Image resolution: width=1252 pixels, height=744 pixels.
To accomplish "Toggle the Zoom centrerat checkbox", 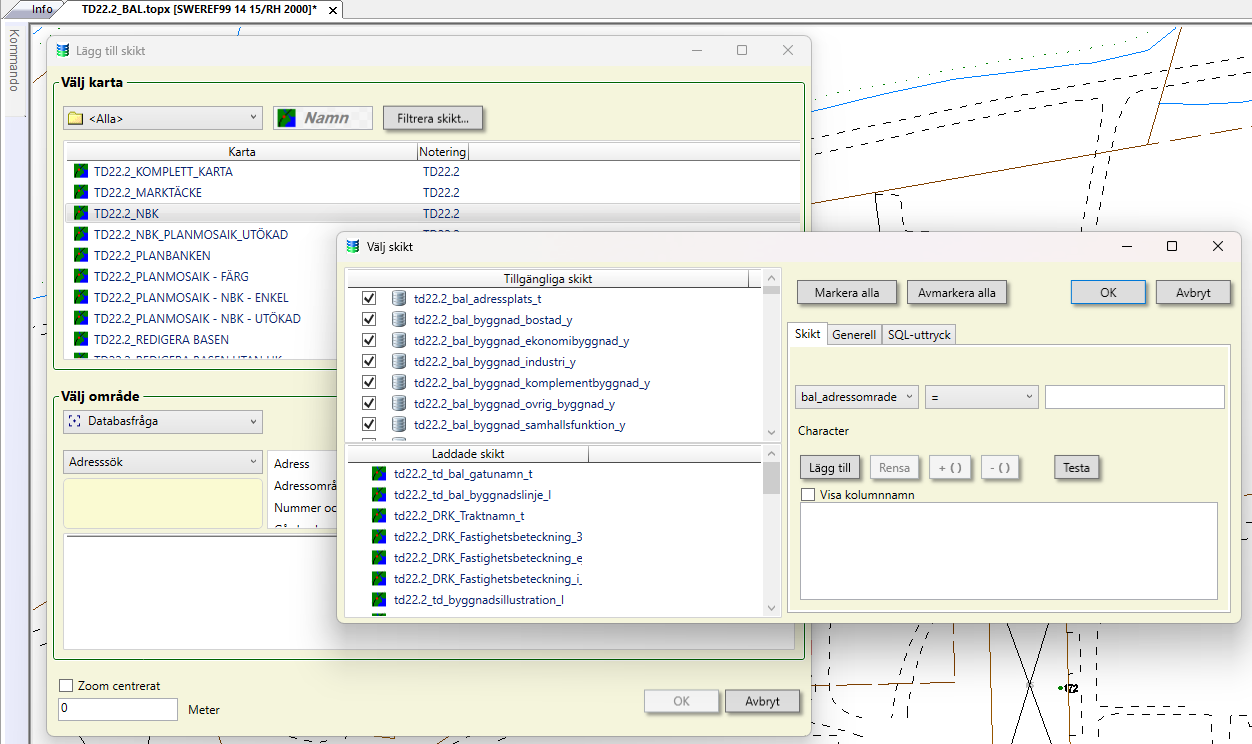I will pos(67,686).
